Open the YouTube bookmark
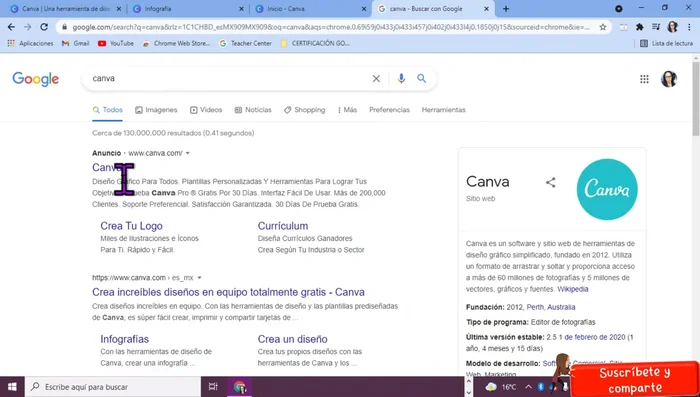 (116, 43)
